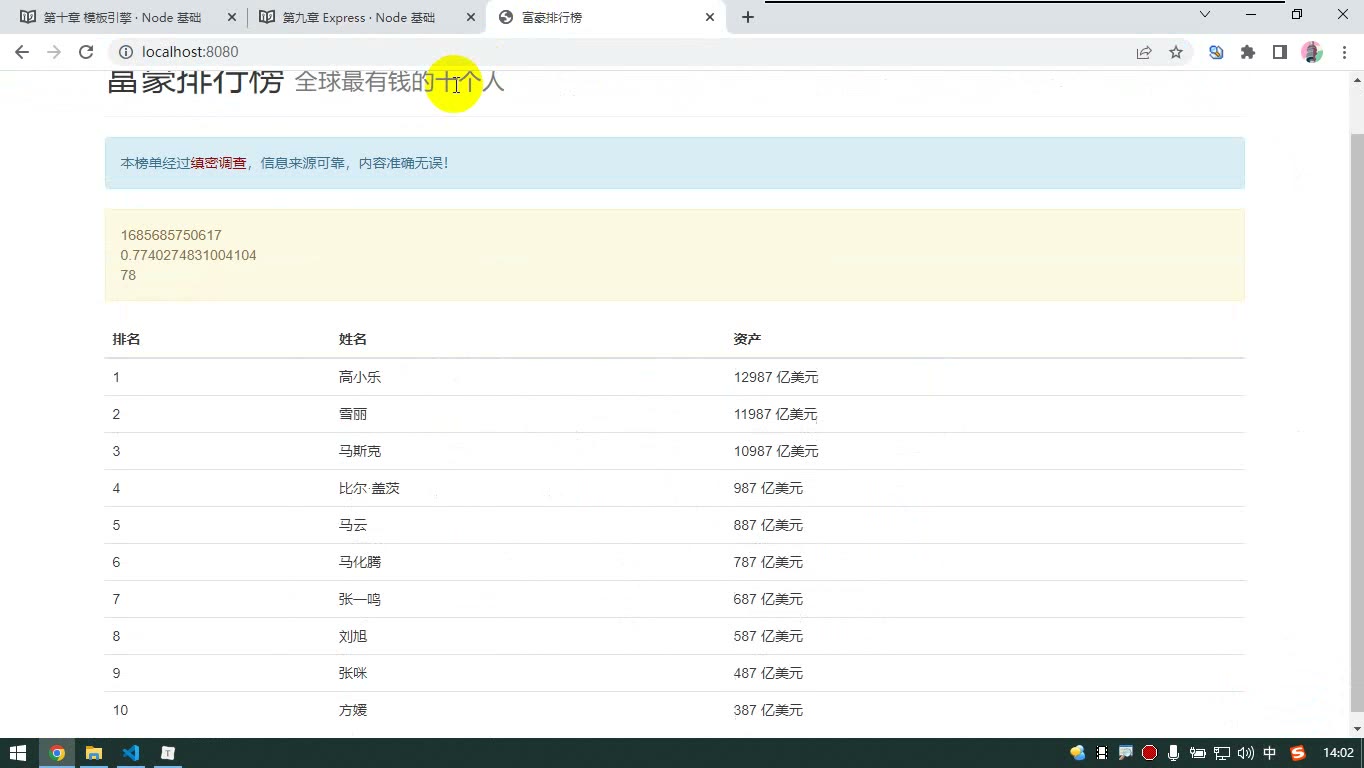Click the Sogou input method tray icon

(1298, 753)
